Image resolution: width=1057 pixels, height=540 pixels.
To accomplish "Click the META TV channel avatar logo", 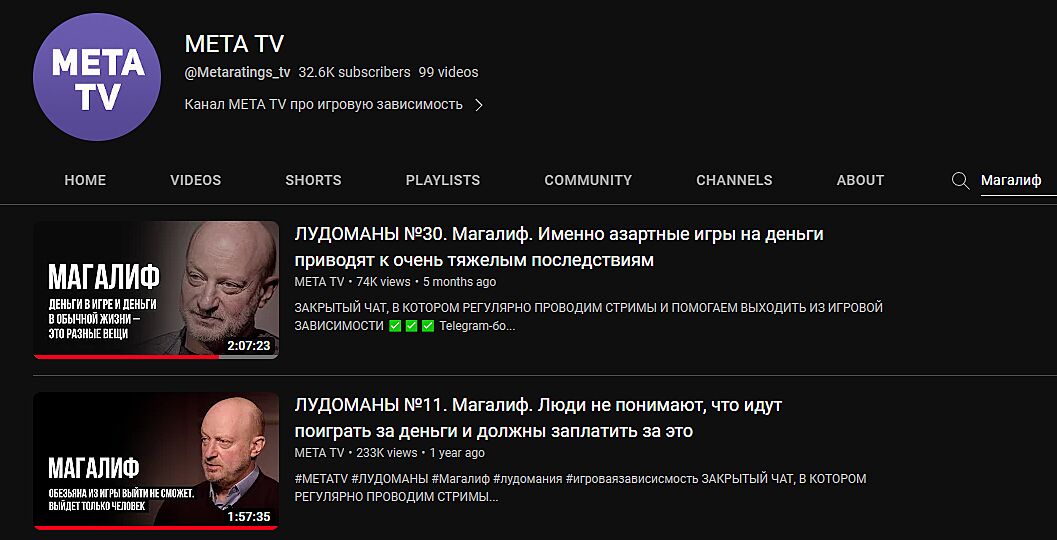I will (x=97, y=77).
